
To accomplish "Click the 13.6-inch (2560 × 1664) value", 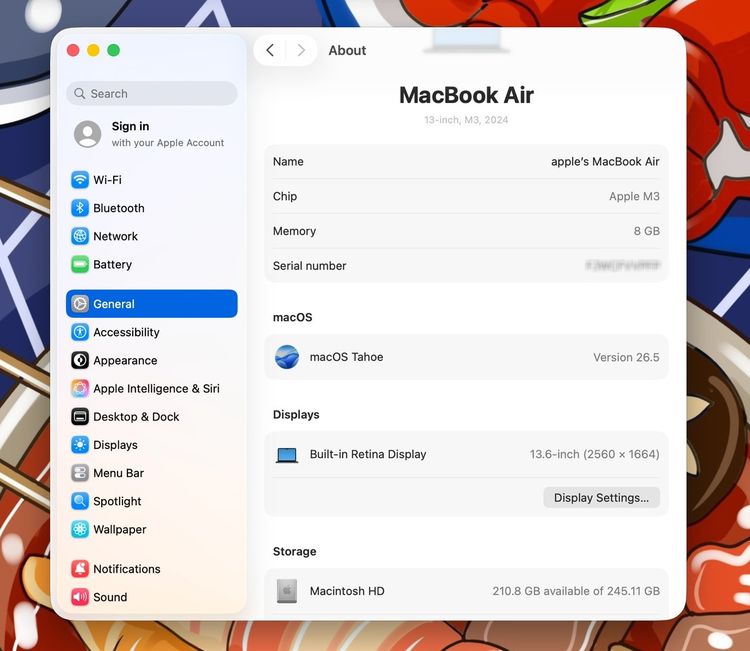I will click(x=595, y=454).
